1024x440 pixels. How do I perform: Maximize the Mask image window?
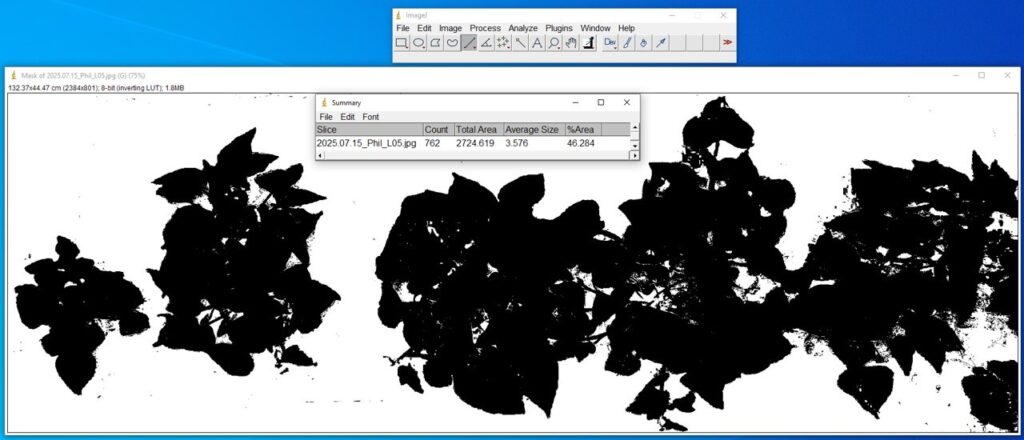click(x=981, y=75)
